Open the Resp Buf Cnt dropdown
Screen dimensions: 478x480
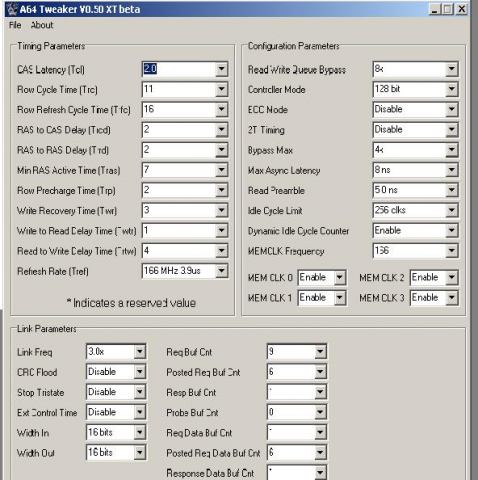pos(320,392)
